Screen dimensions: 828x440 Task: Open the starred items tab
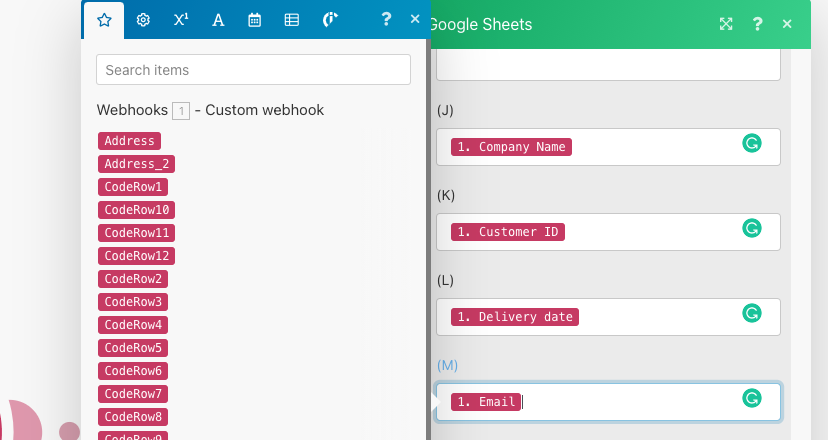pyautogui.click(x=104, y=20)
